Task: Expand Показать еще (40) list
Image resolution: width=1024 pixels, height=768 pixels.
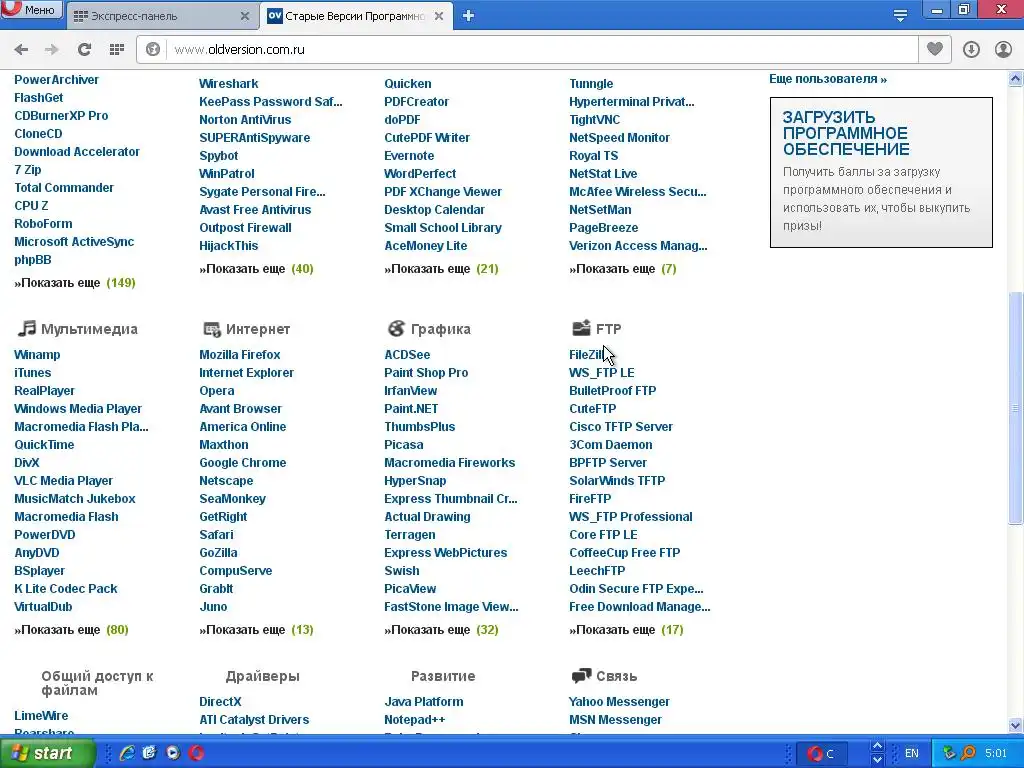Action: [x=257, y=269]
